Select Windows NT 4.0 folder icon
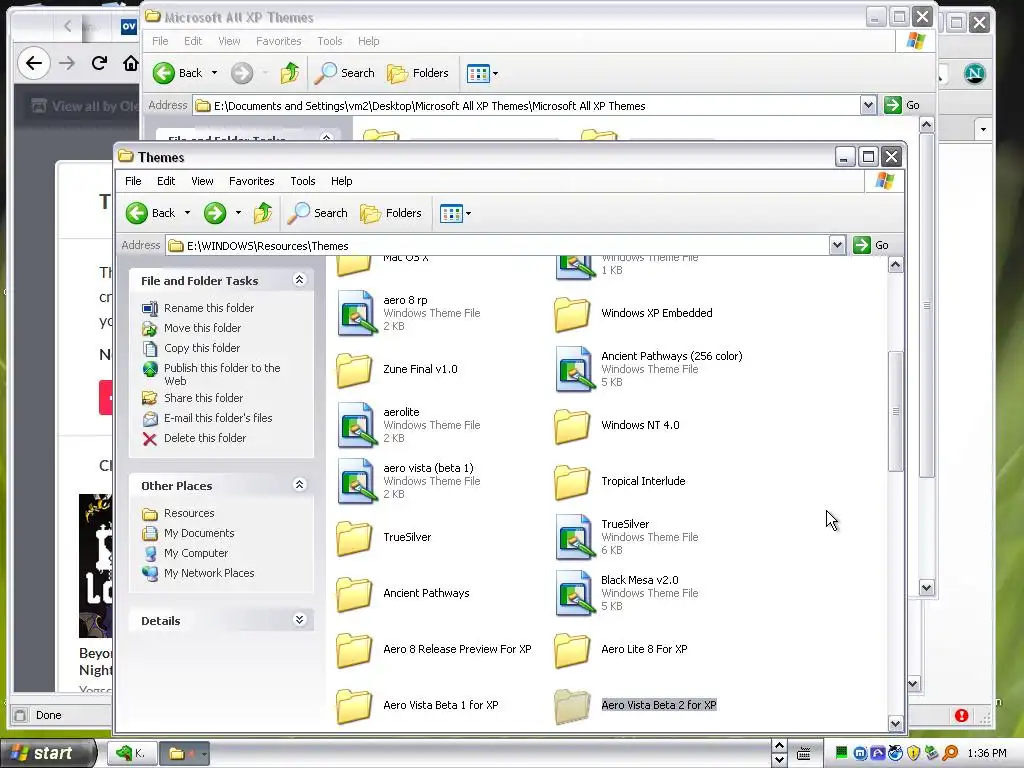1024x768 pixels. coord(573,425)
